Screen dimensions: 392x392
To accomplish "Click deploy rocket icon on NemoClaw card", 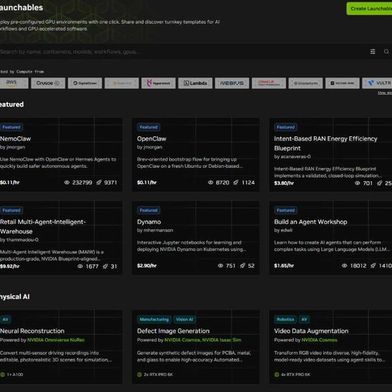I will click(99, 182).
